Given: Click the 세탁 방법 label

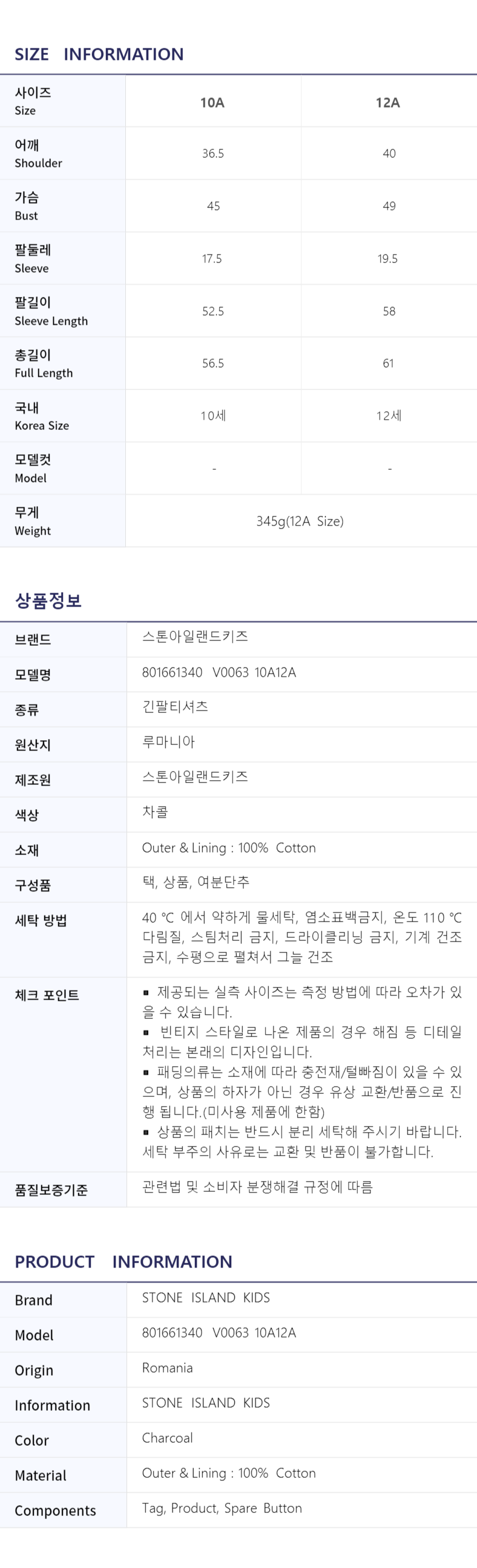Looking at the screenshot, I should click(40, 920).
